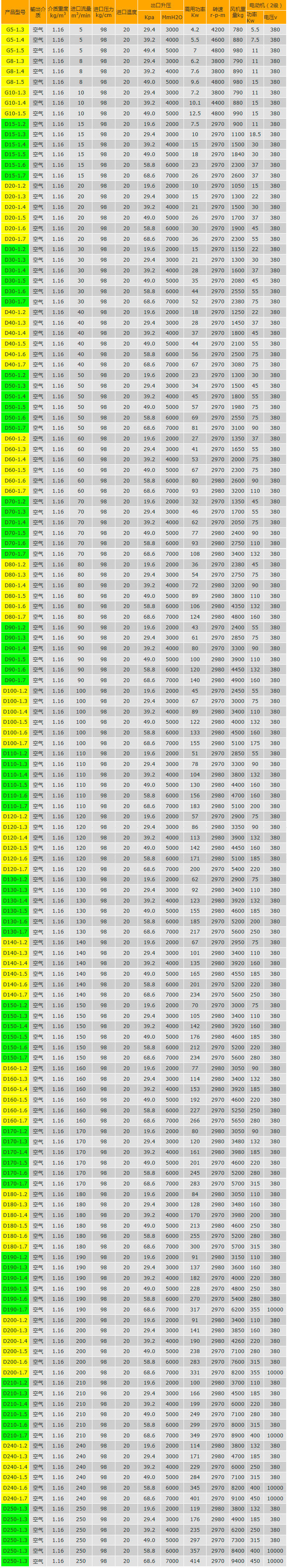Image resolution: width=287 pixels, height=1568 pixels.
Task: Click the 出口升压 header cell
Action: [161, 6]
